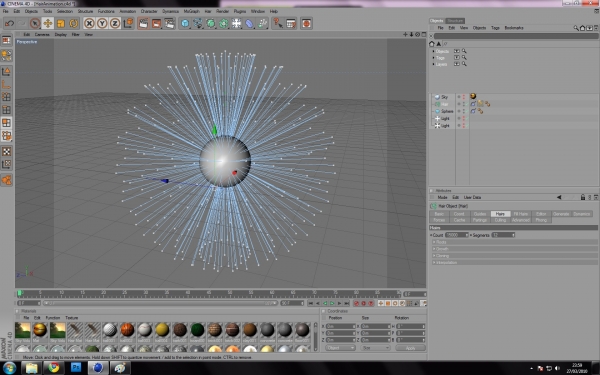This screenshot has width=600, height=375.
Task: Open the Hair menu in menu bar
Action: (x=208, y=11)
